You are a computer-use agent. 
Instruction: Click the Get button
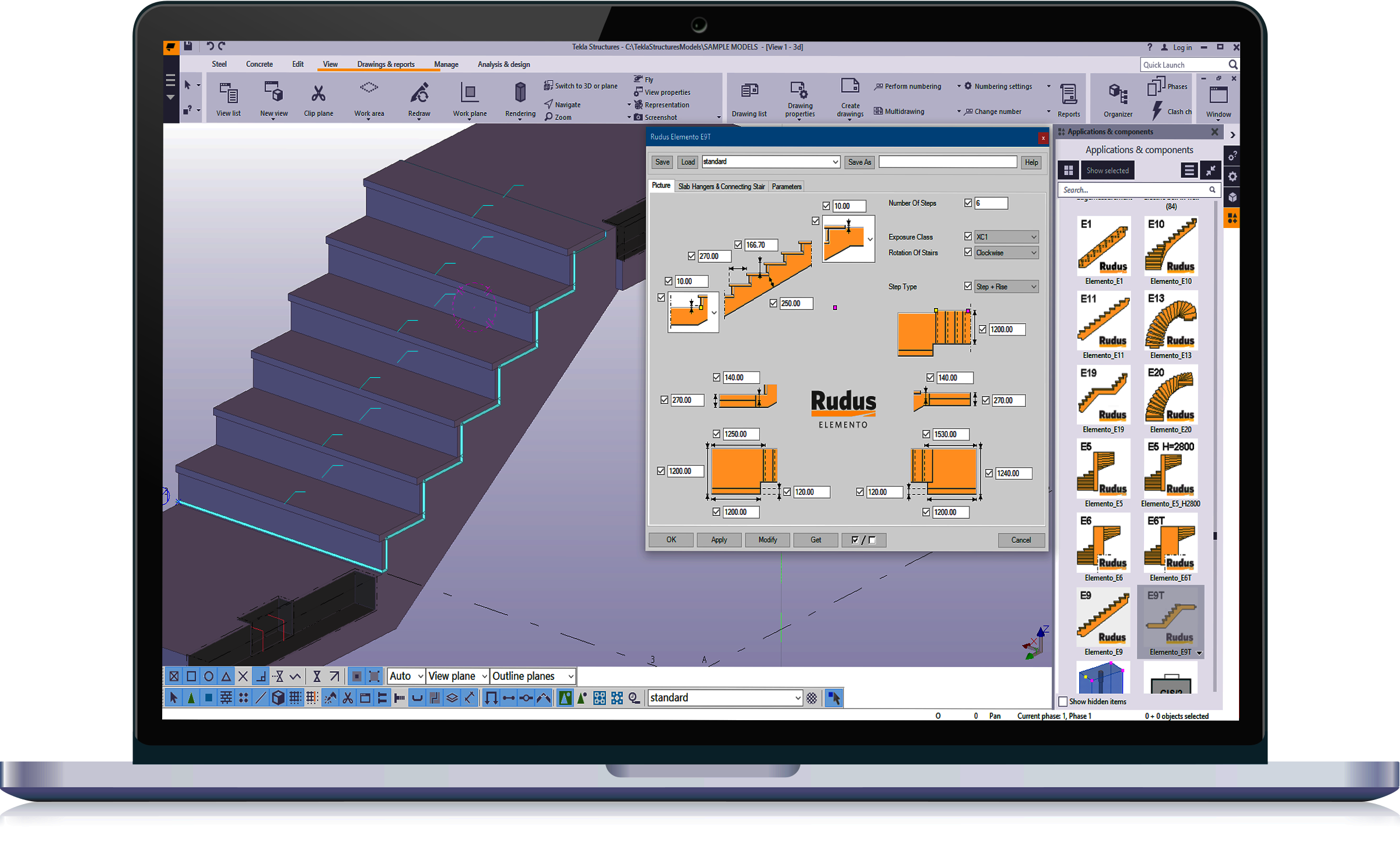[x=815, y=540]
